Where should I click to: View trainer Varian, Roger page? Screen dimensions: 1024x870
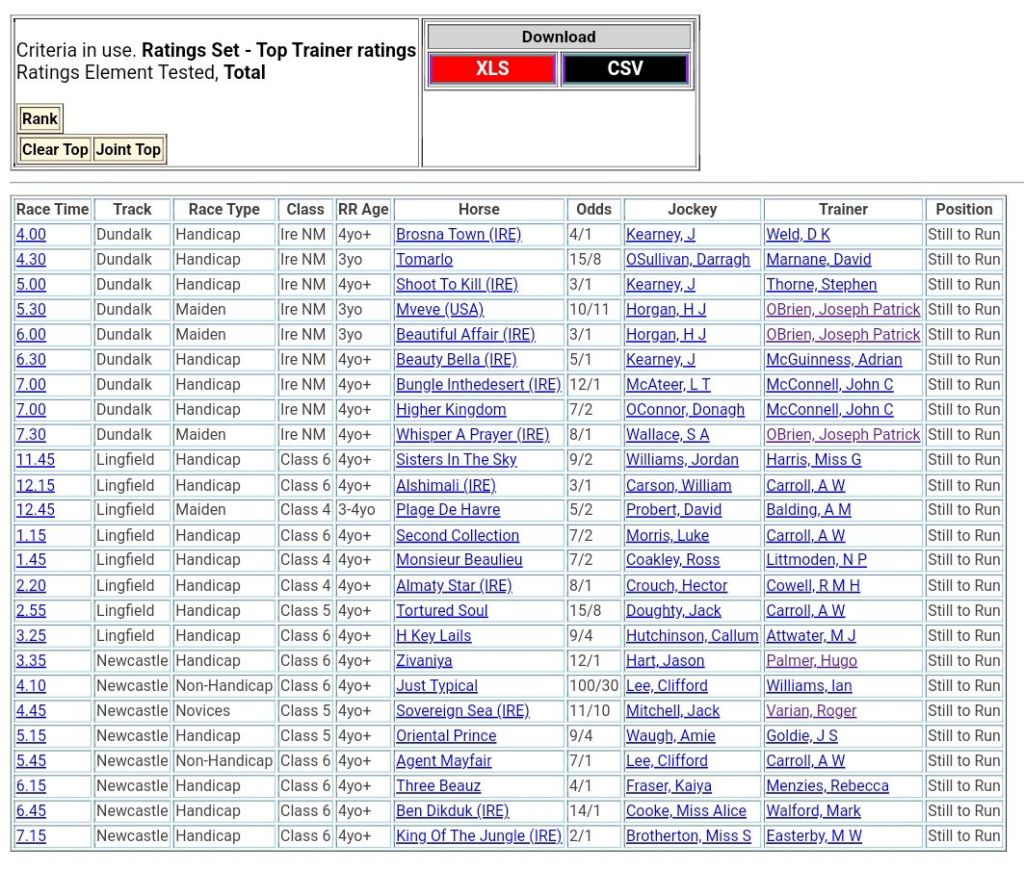tap(811, 711)
